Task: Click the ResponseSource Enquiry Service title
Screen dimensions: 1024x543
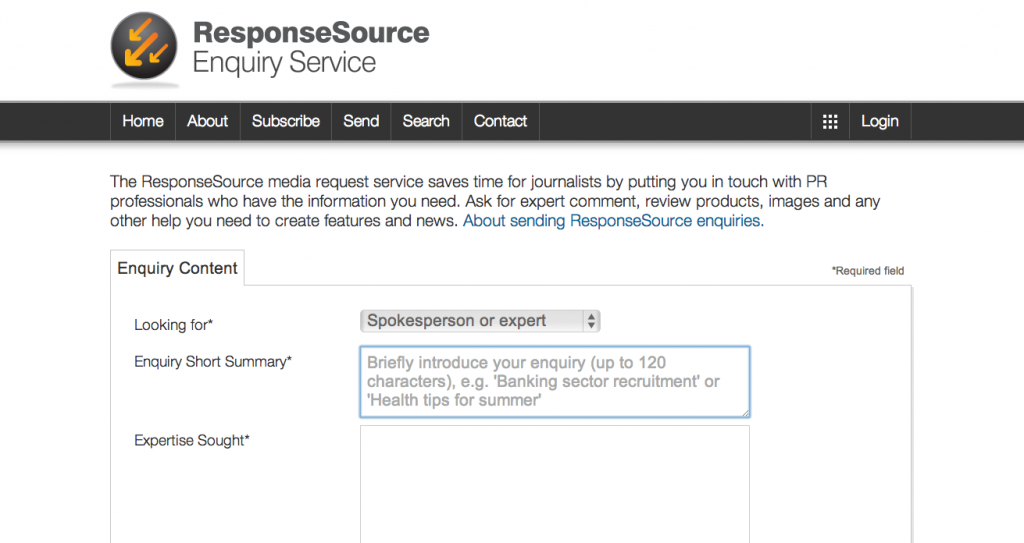Action: coord(311,48)
